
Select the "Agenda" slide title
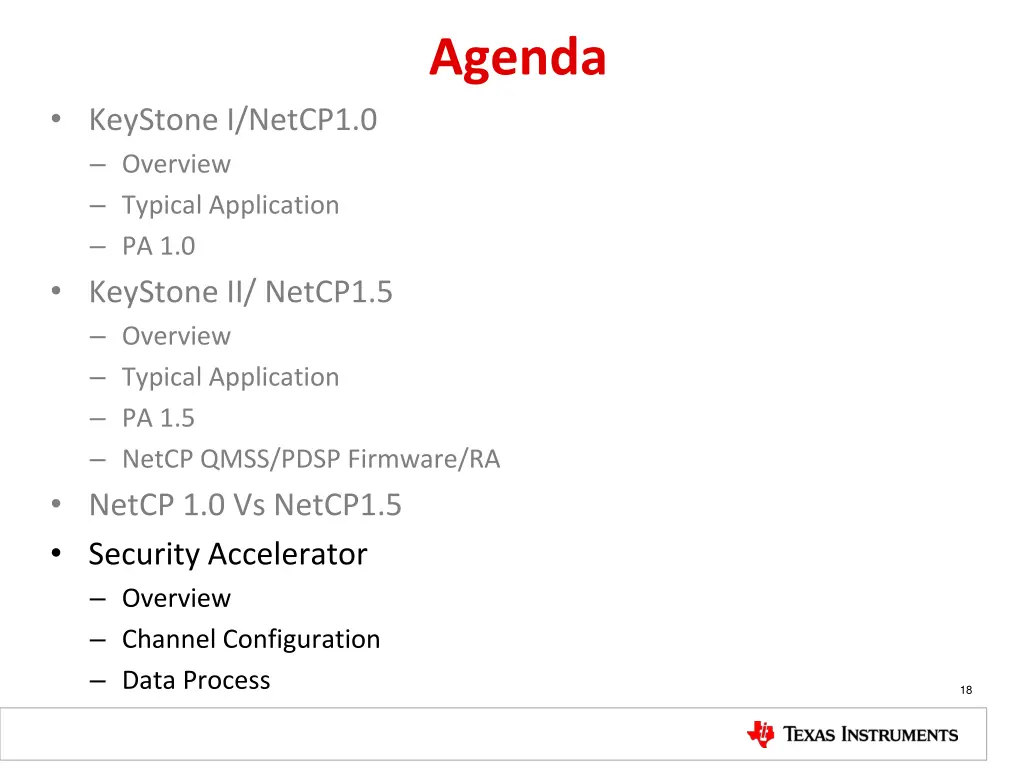(518, 57)
